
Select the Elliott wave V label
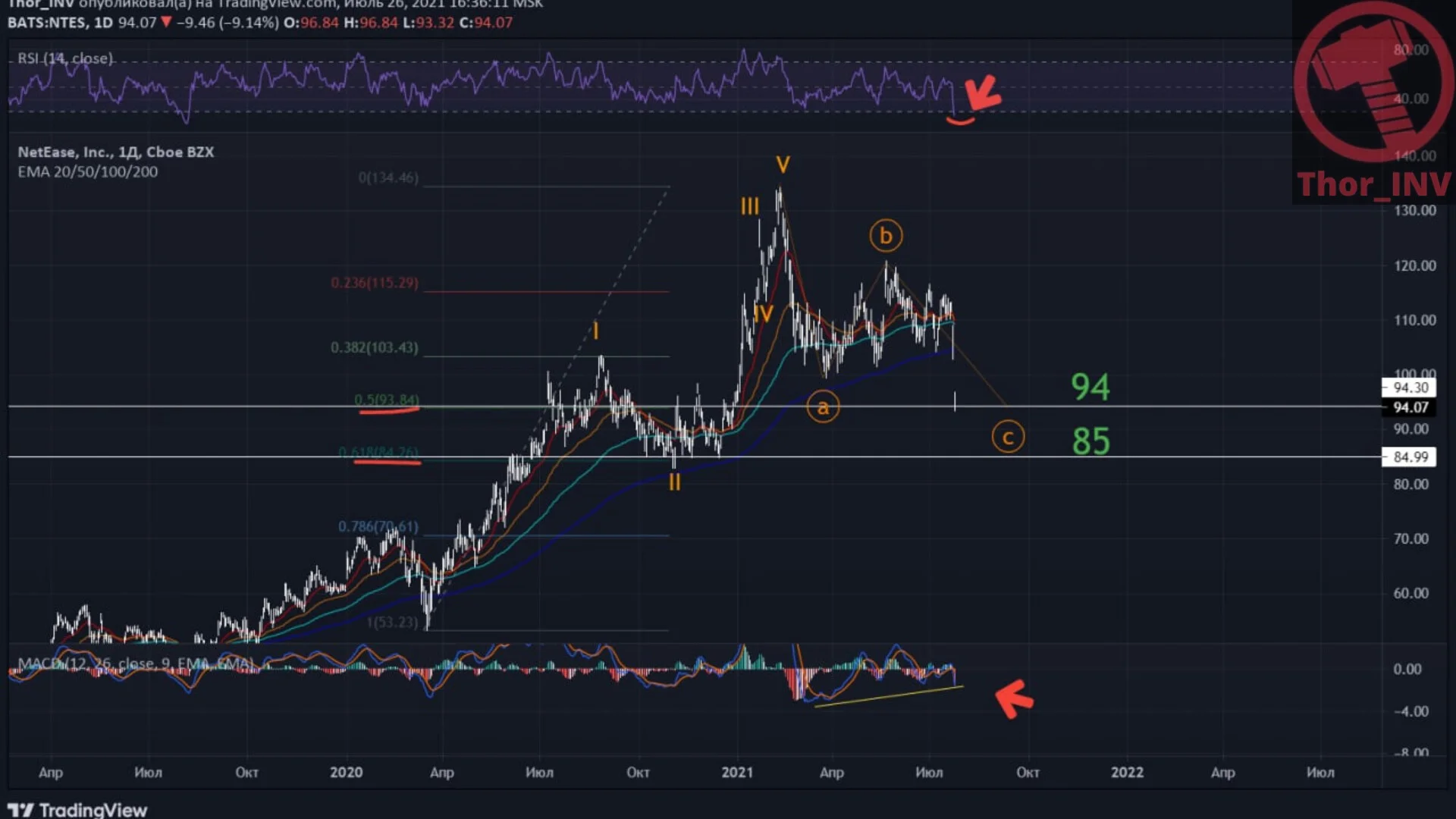(783, 165)
